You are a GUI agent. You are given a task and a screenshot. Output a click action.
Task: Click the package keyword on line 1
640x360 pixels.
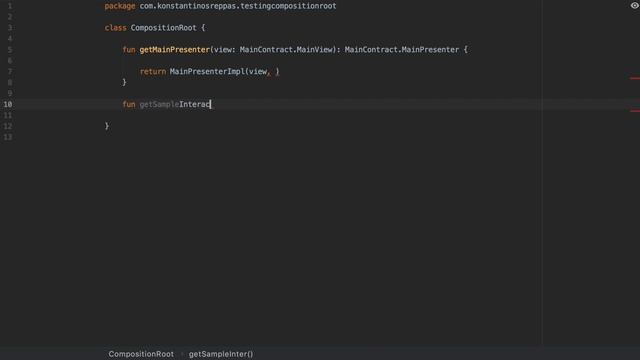pos(120,6)
